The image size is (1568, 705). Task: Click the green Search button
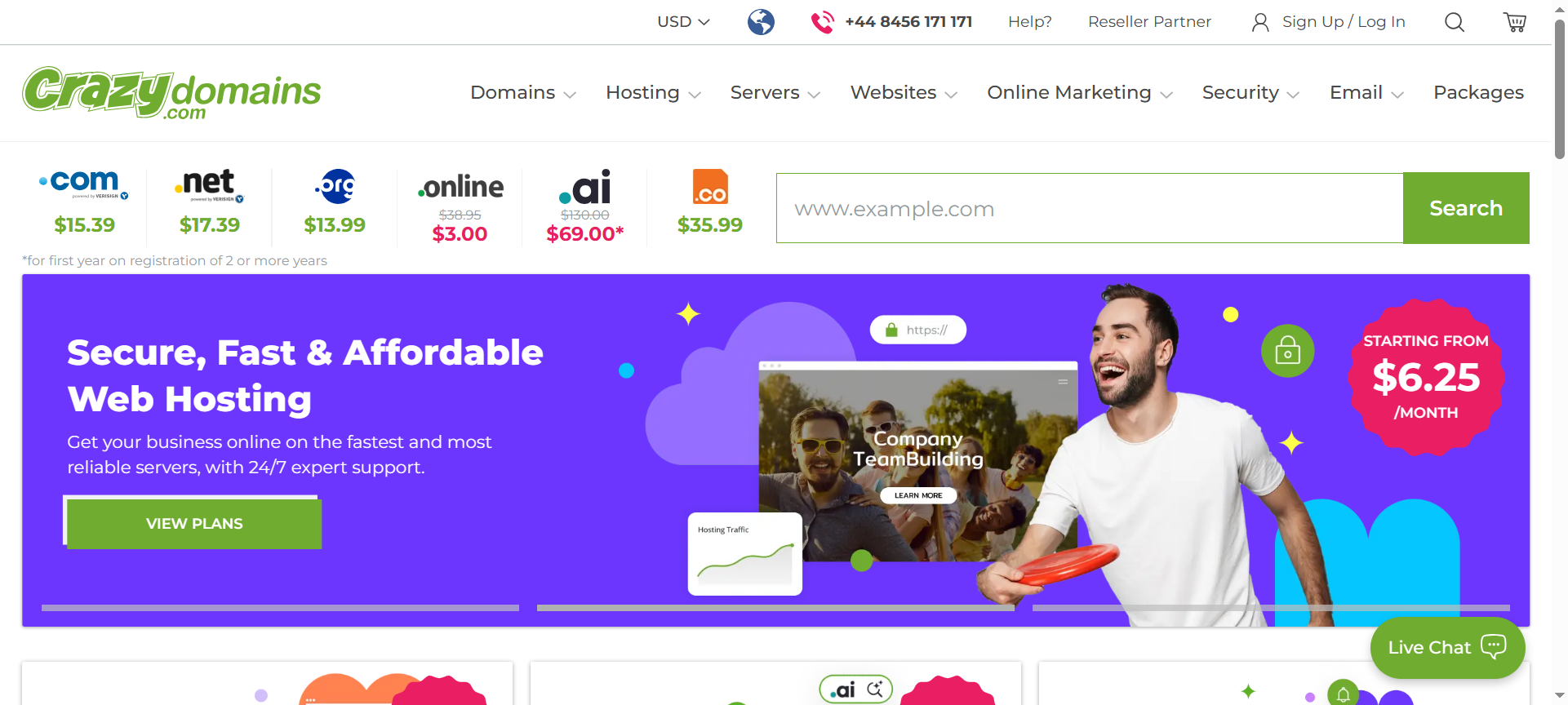[x=1466, y=208]
